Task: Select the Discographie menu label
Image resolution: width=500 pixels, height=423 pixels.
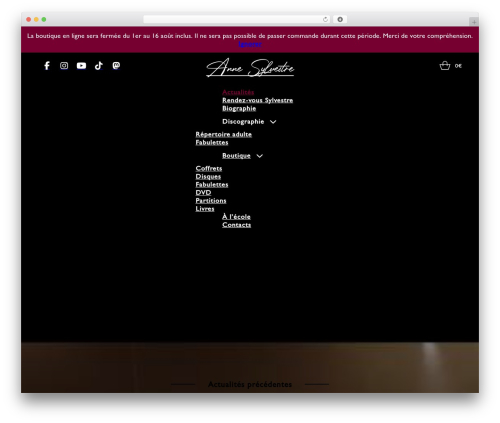Action: [243, 121]
